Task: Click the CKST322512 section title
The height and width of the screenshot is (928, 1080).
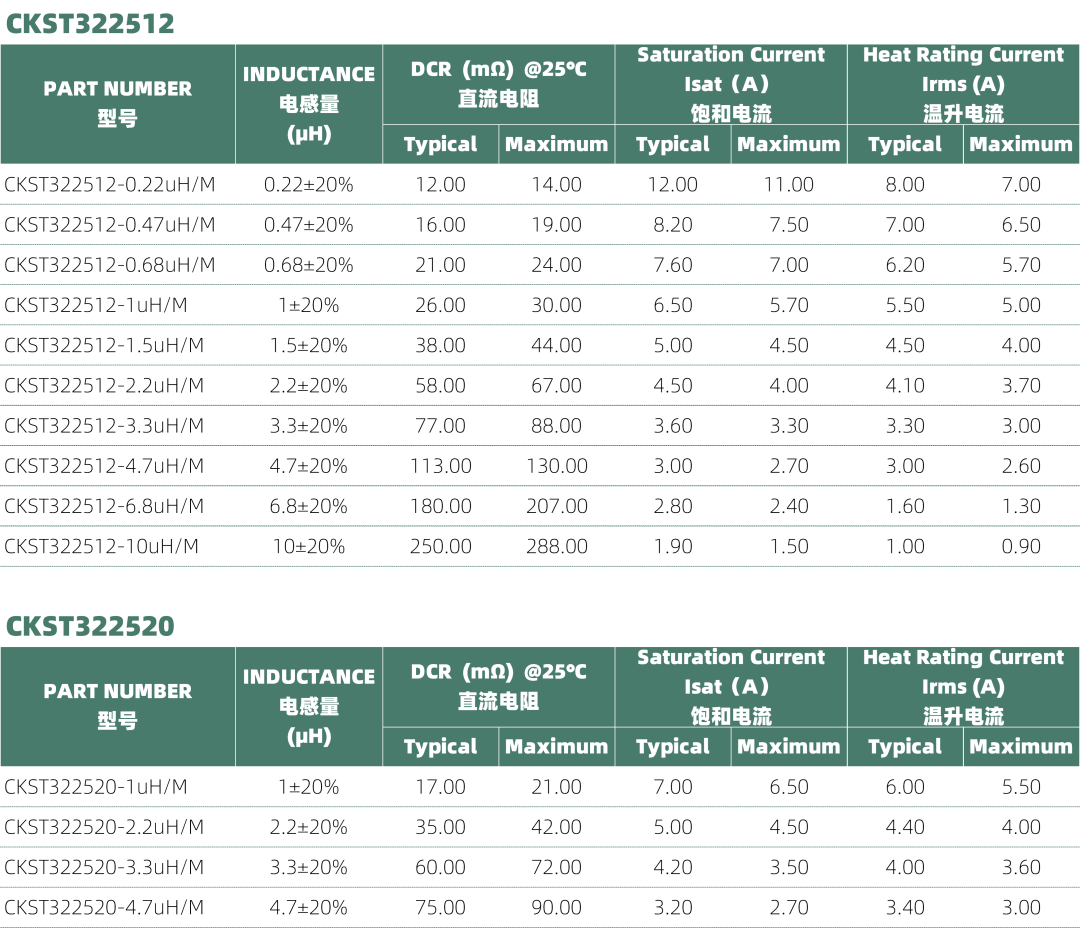Action: [90, 23]
